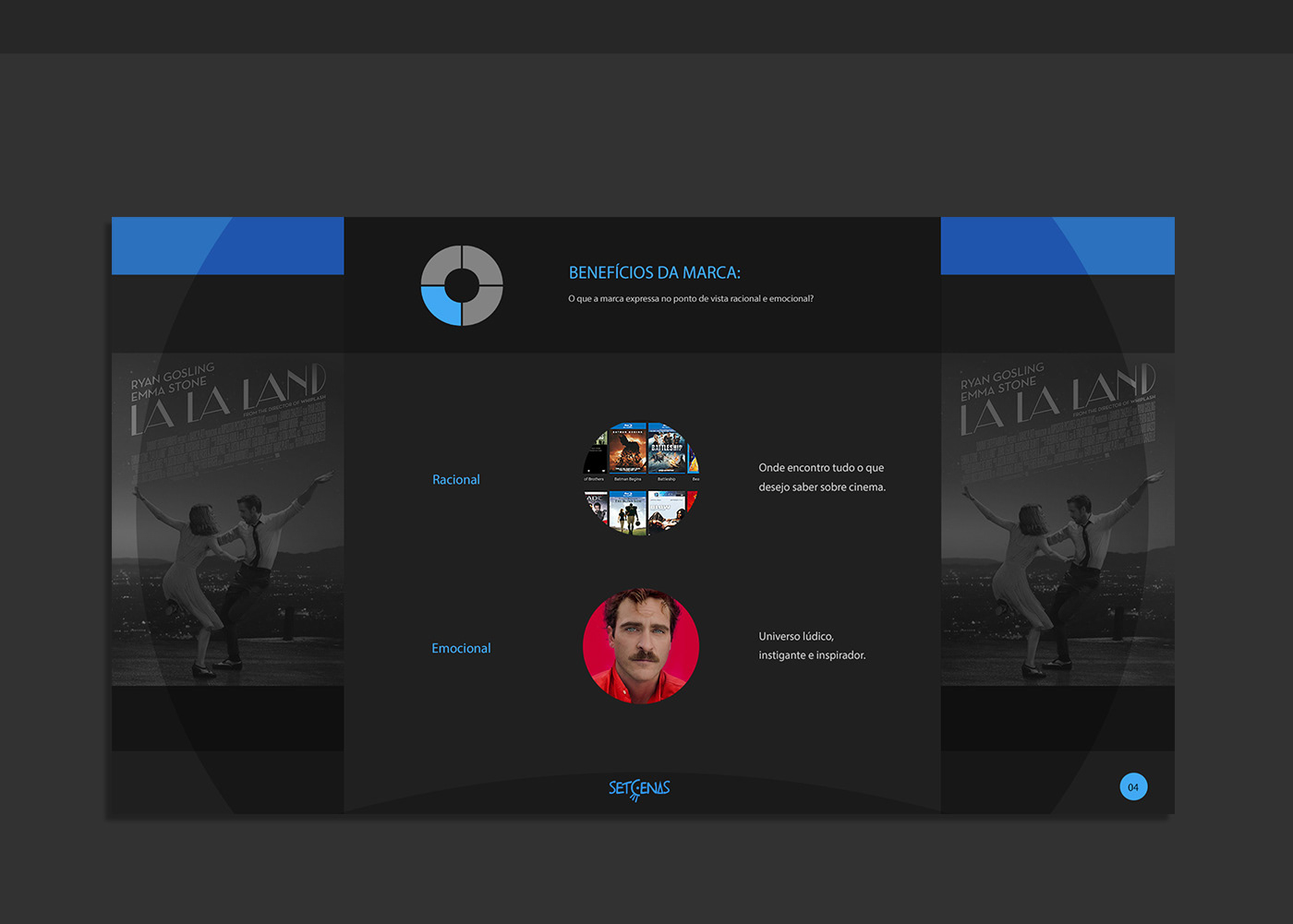Screen dimensions: 1293x924
Task: Click the segmented donut chart icon
Action: 462,285
